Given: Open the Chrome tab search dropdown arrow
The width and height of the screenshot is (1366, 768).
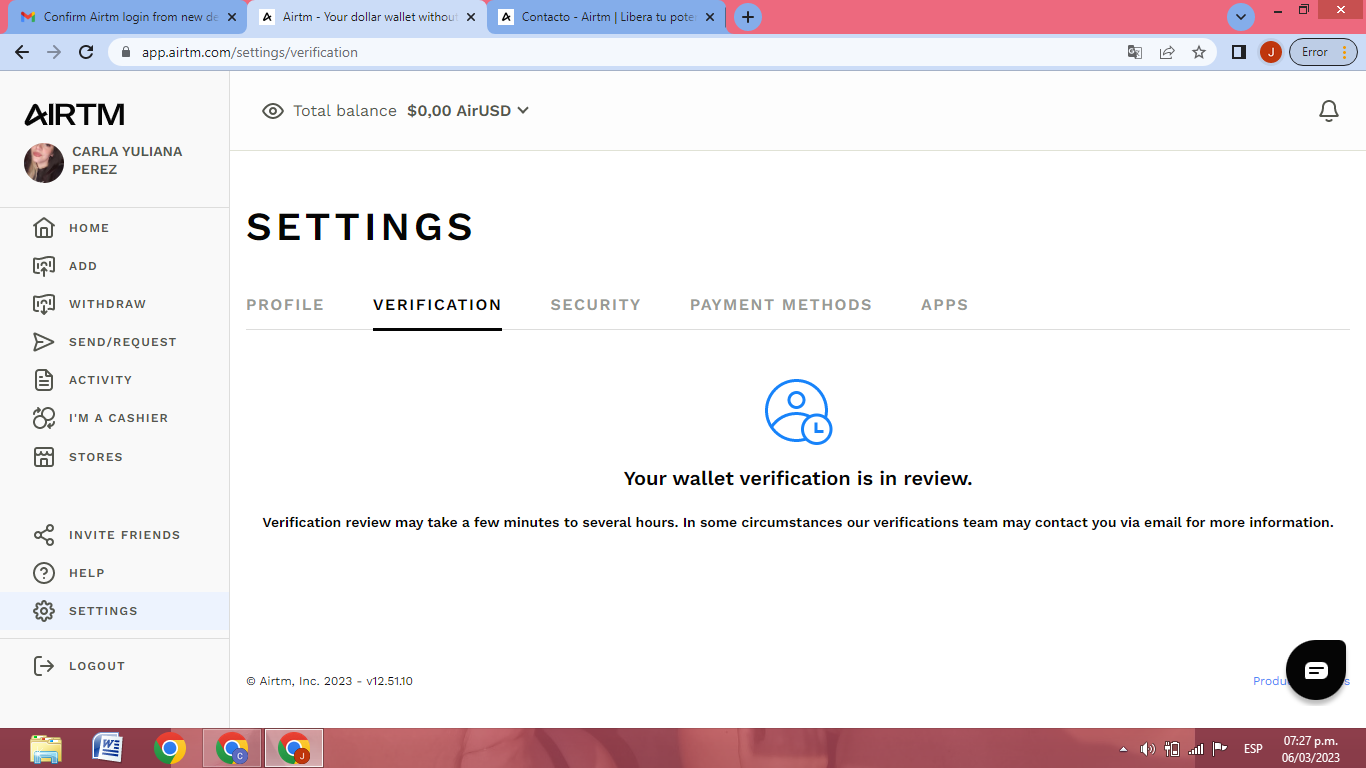Looking at the screenshot, I should tap(1240, 17).
